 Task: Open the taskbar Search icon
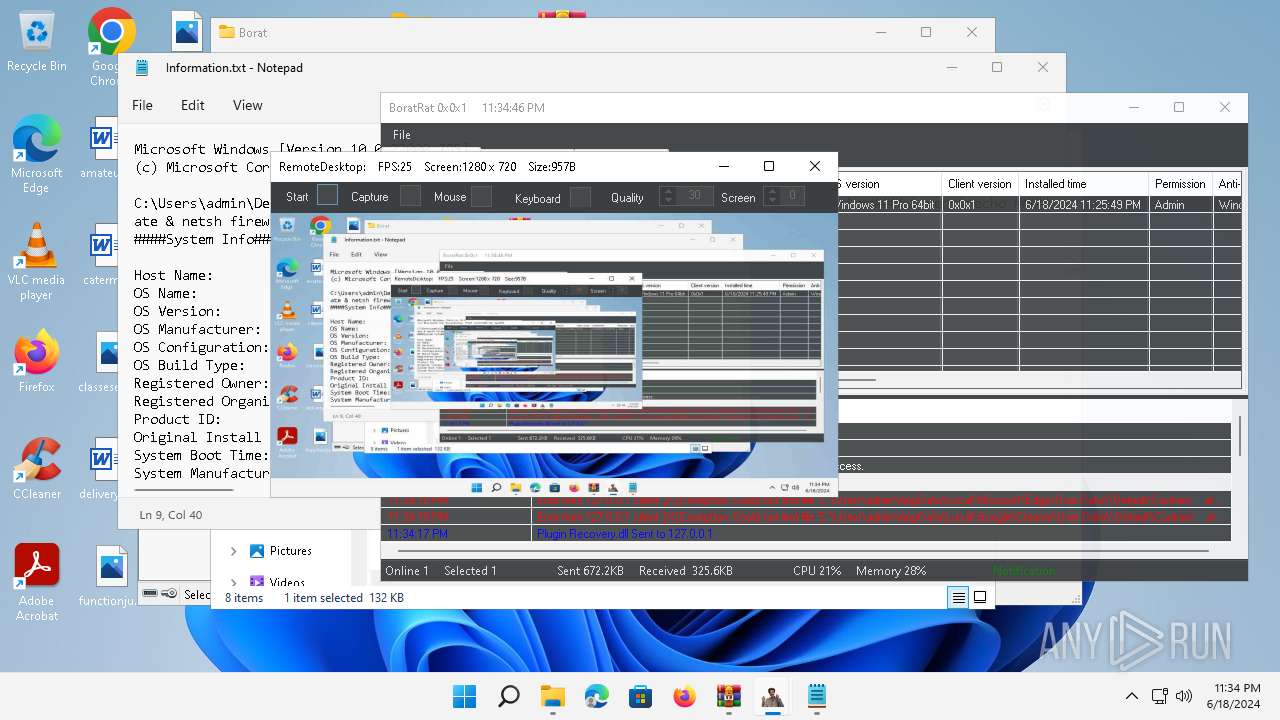click(x=508, y=696)
